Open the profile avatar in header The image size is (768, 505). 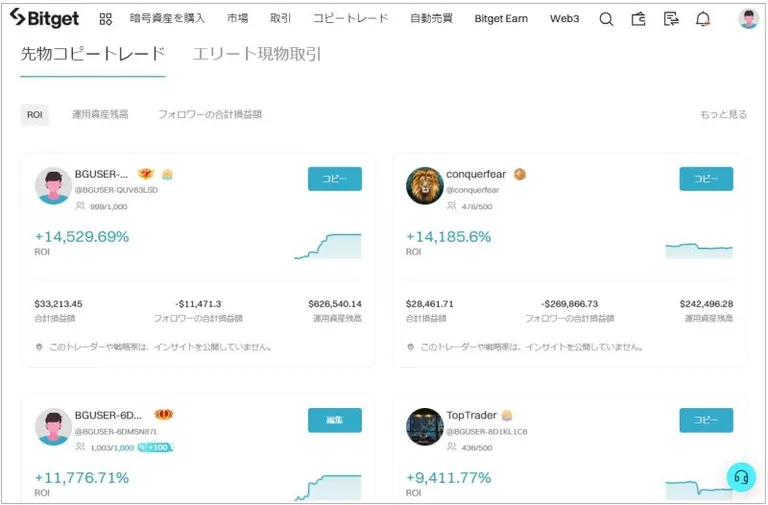click(748, 19)
